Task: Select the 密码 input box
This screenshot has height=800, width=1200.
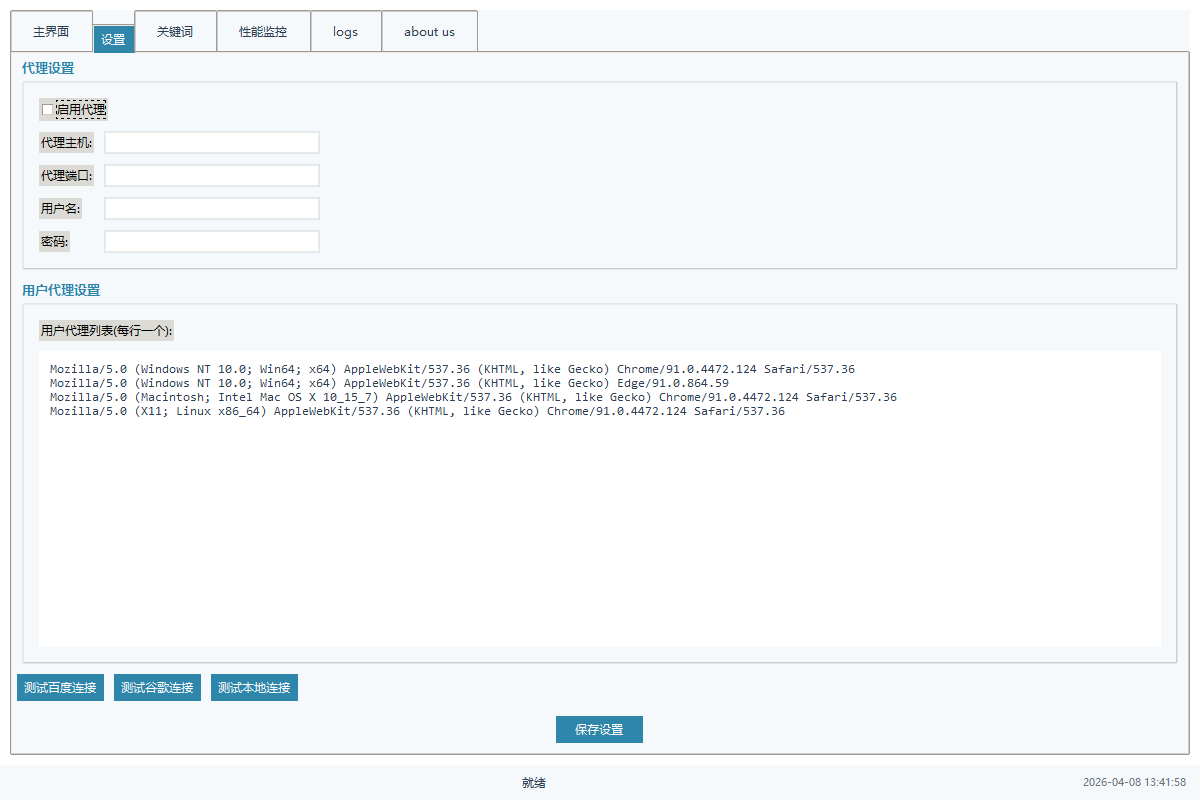Action: click(212, 242)
